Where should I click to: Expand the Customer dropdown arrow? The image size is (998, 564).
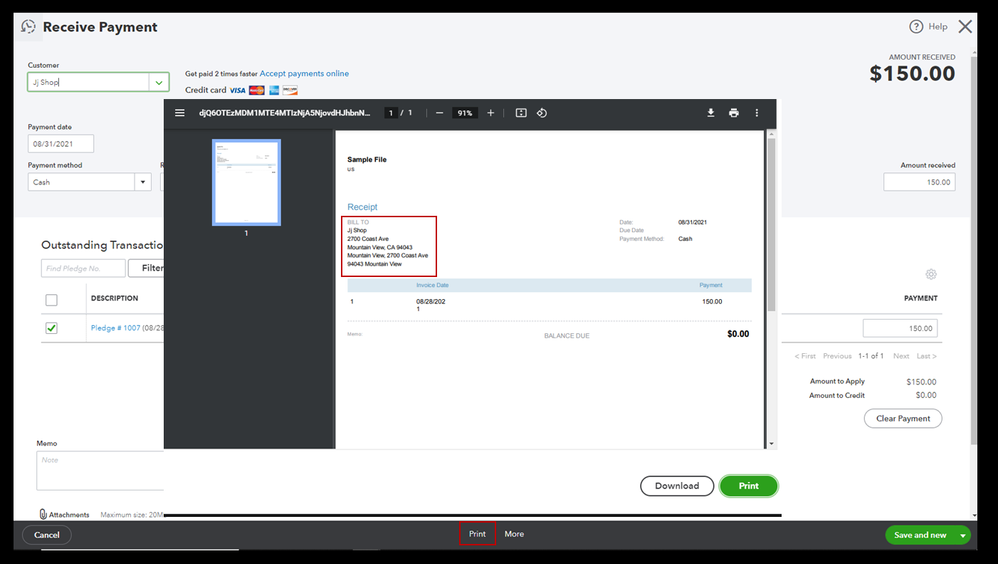(158, 82)
